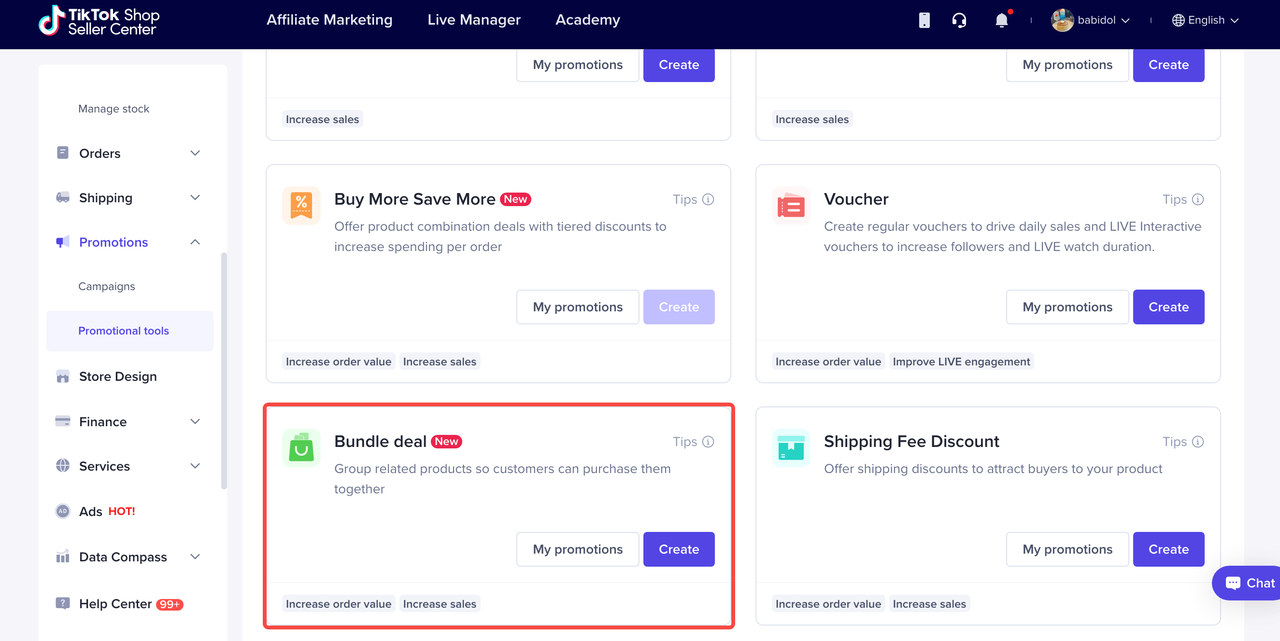Open the English language dropdown
Image resolution: width=1280 pixels, height=641 pixels.
pyautogui.click(x=1205, y=20)
